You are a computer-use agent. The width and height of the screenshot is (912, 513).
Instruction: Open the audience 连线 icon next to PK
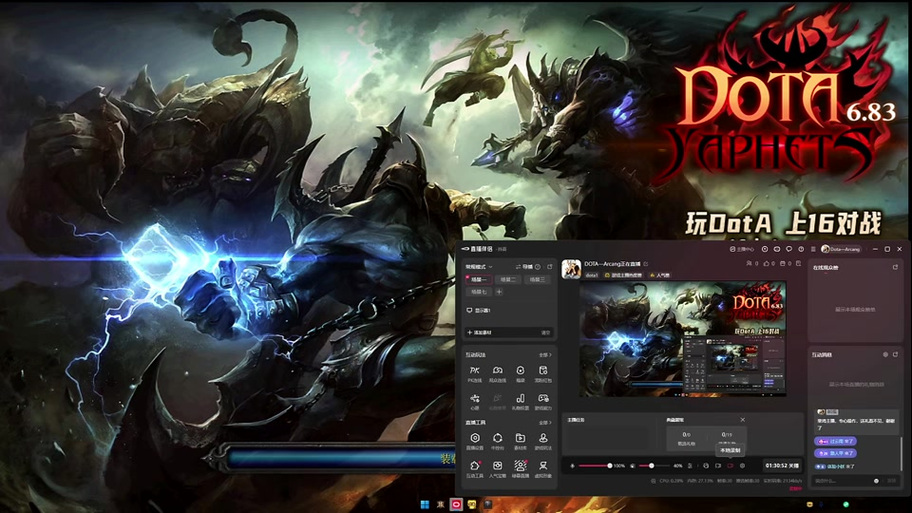pyautogui.click(x=497, y=374)
